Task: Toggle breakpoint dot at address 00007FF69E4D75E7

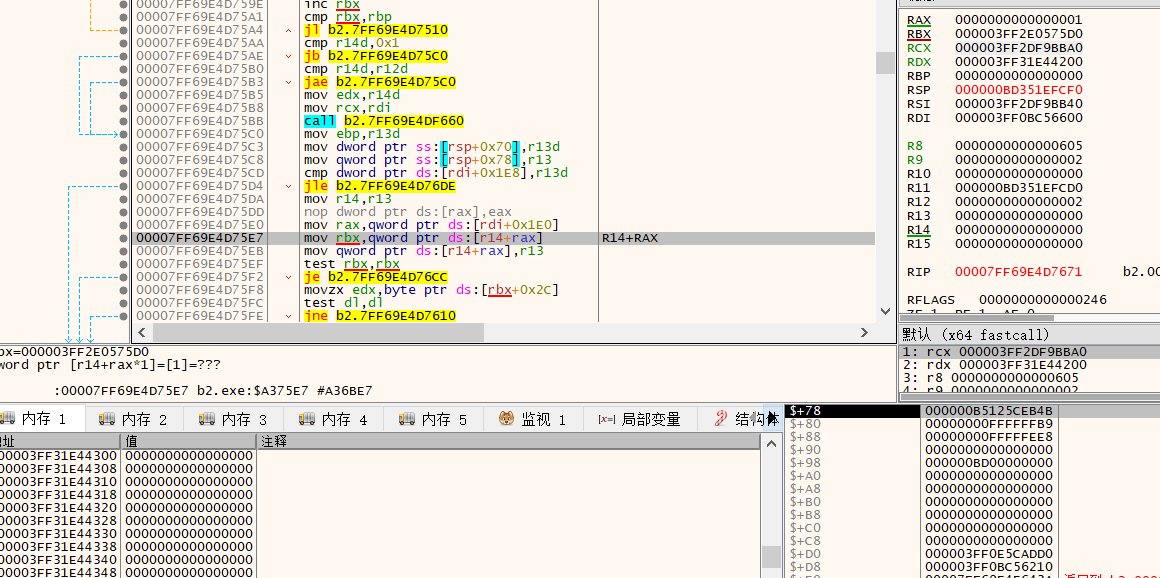Action: coord(123,238)
